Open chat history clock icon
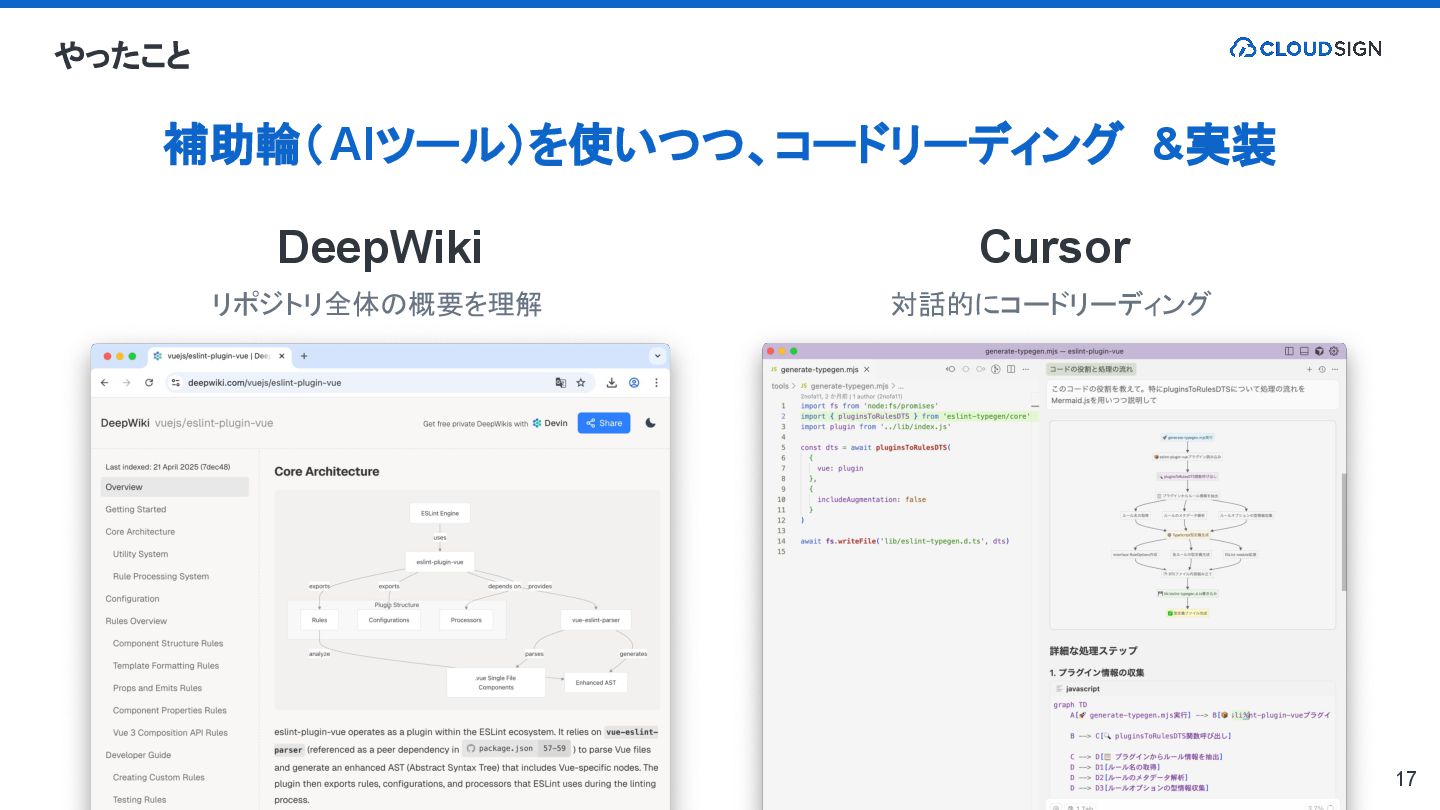Viewport: 1440px width, 810px height. (x=1322, y=369)
